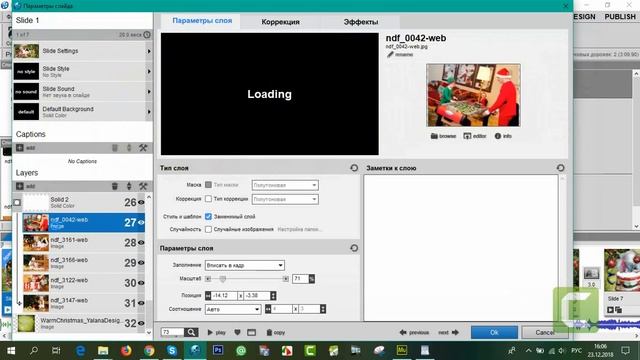Click the Масштаб slider decrease arrow
This screenshot has width=640, height=360.
pyautogui.click(x=208, y=279)
